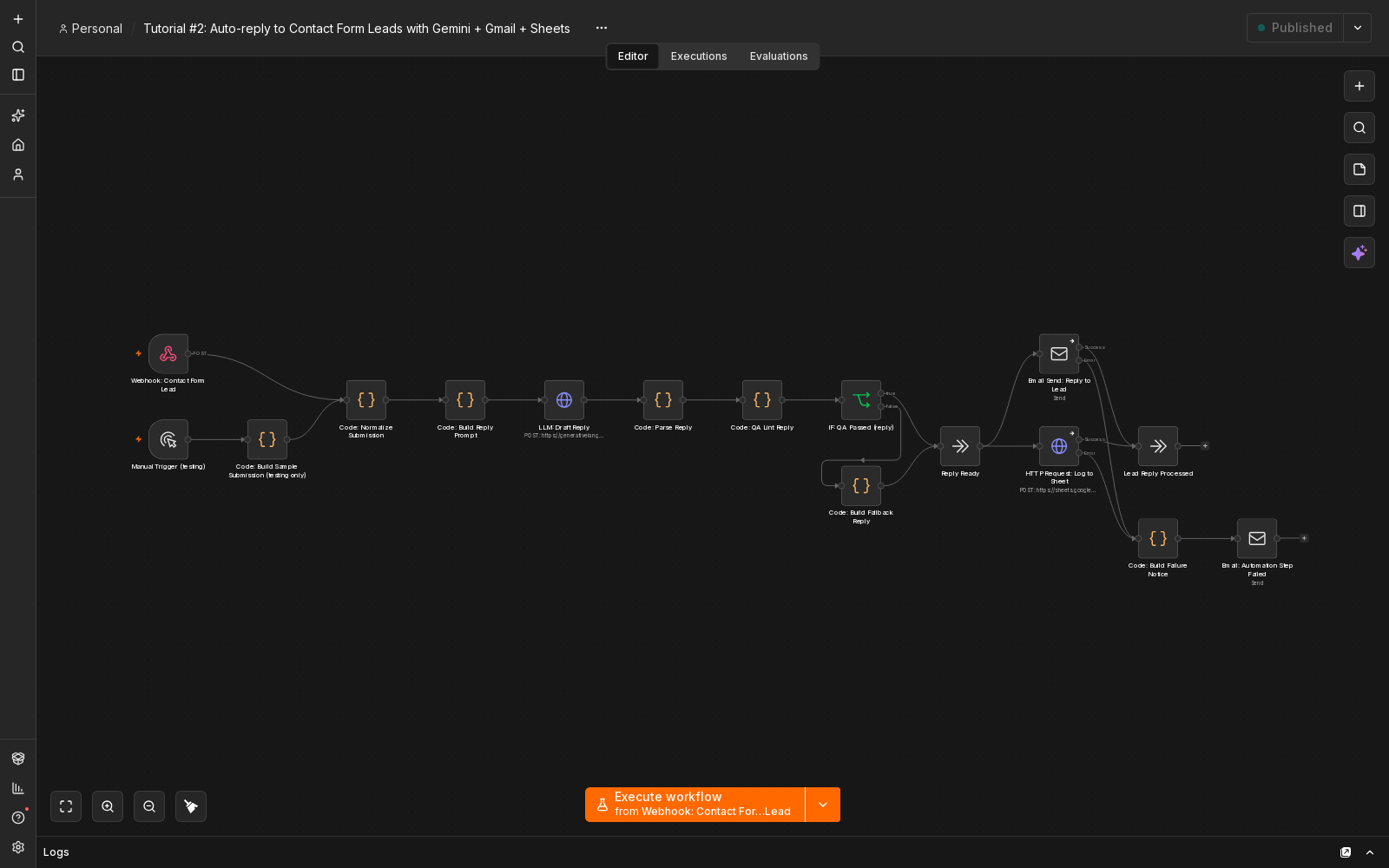
Task: Expand the Published dropdown arrow
Action: click(x=1358, y=28)
